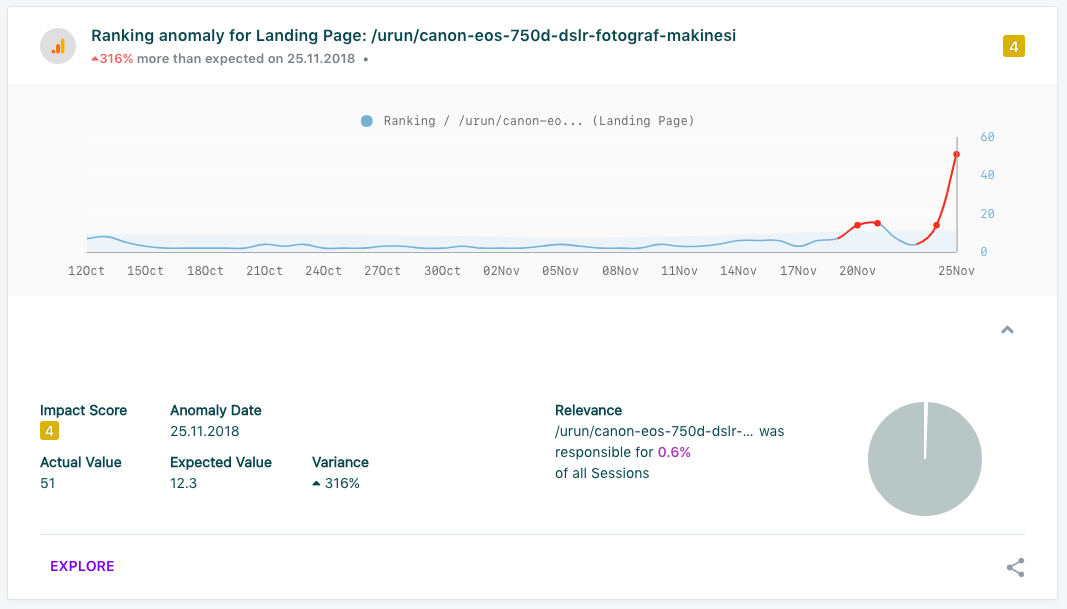Click the 12Oct axis label
The height and width of the screenshot is (609, 1067).
click(86, 271)
